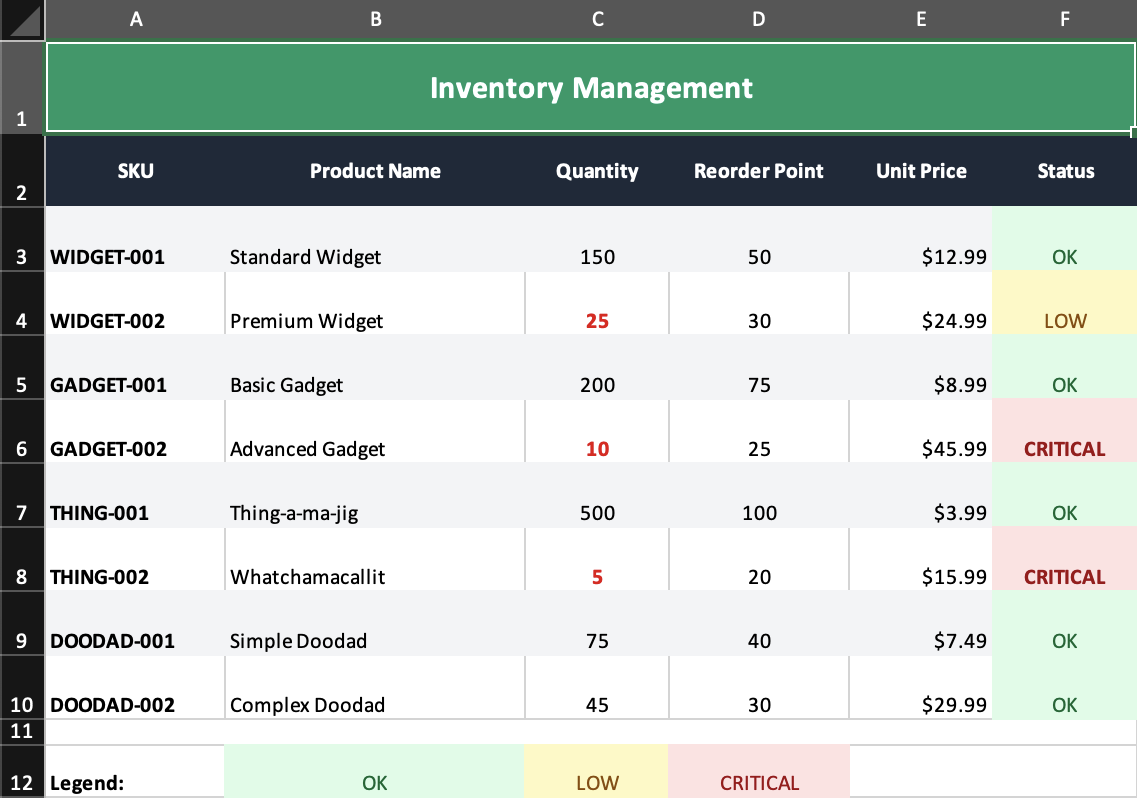Click the Select All corner triangle

point(22,19)
